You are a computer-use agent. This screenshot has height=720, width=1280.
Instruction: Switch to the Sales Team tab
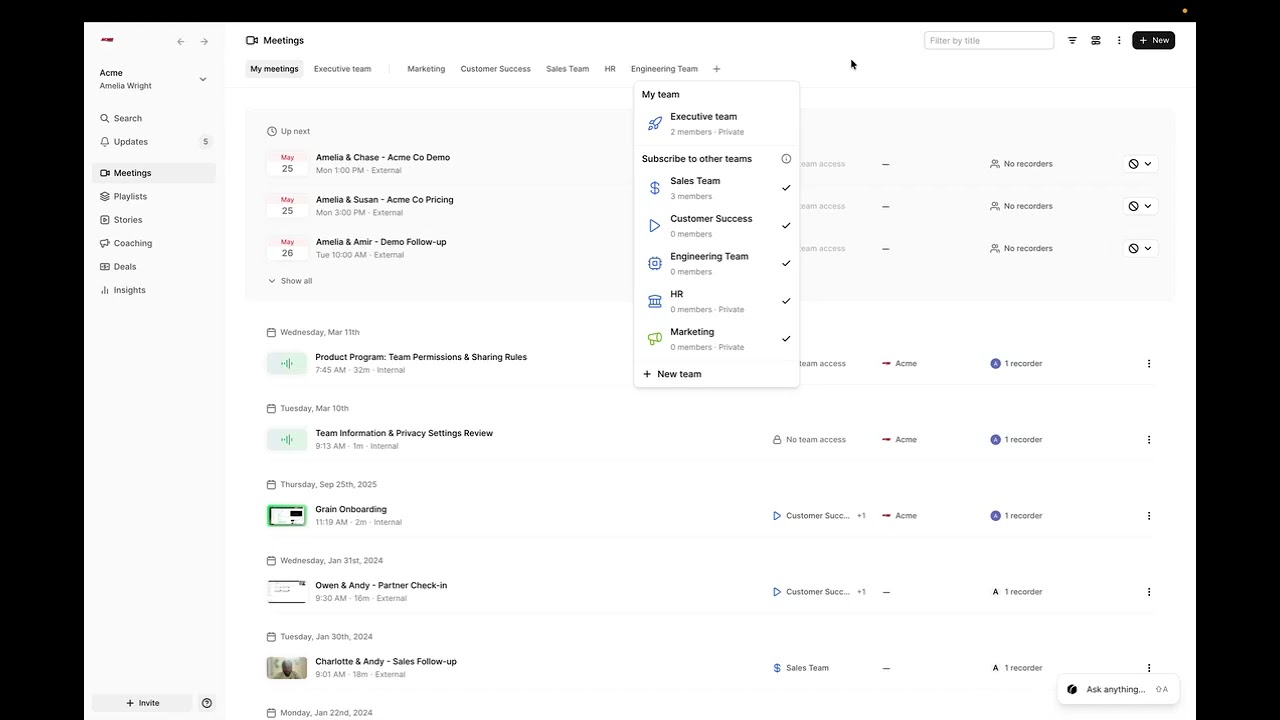coord(567,69)
